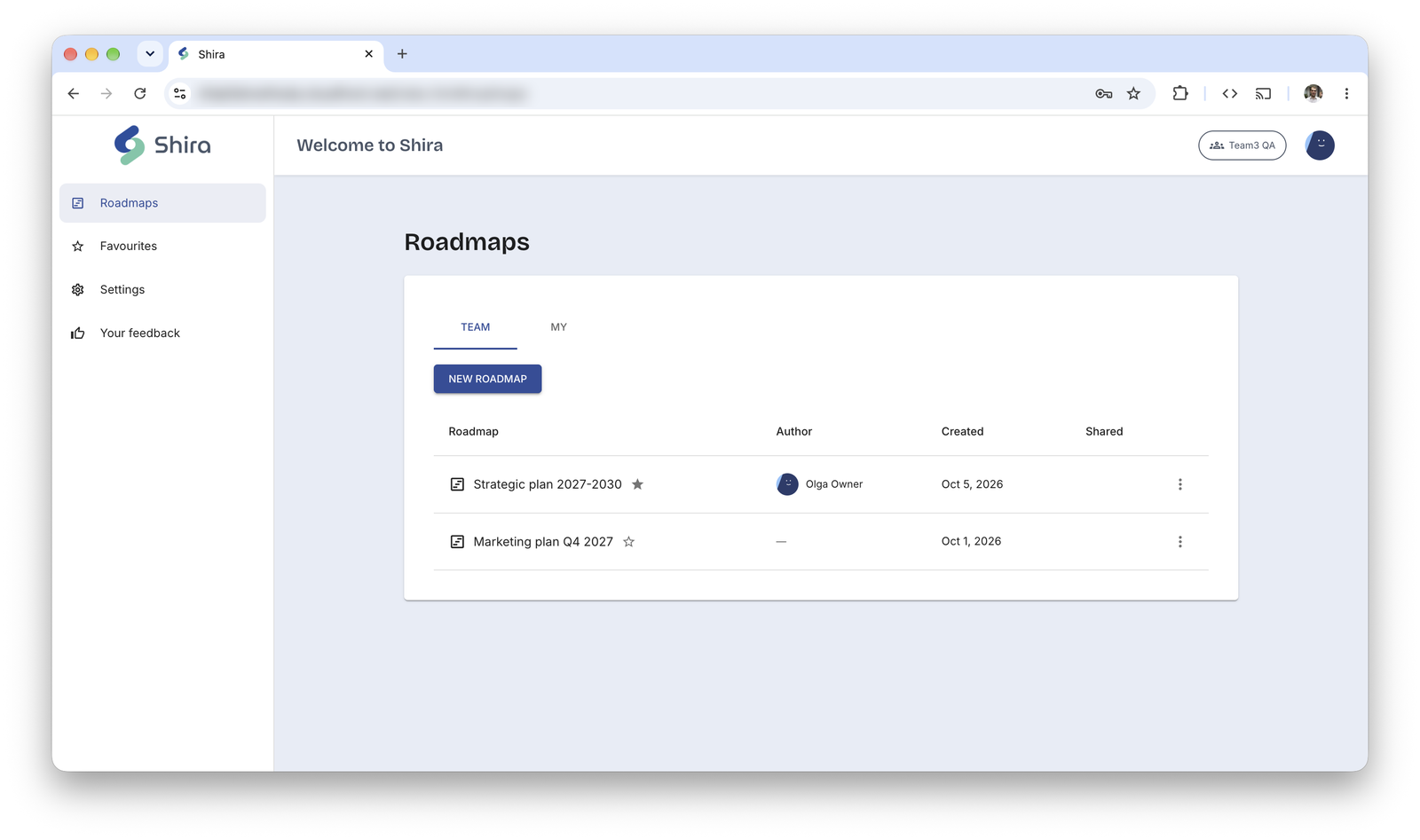Click the Shira logo in sidebar

(x=162, y=145)
